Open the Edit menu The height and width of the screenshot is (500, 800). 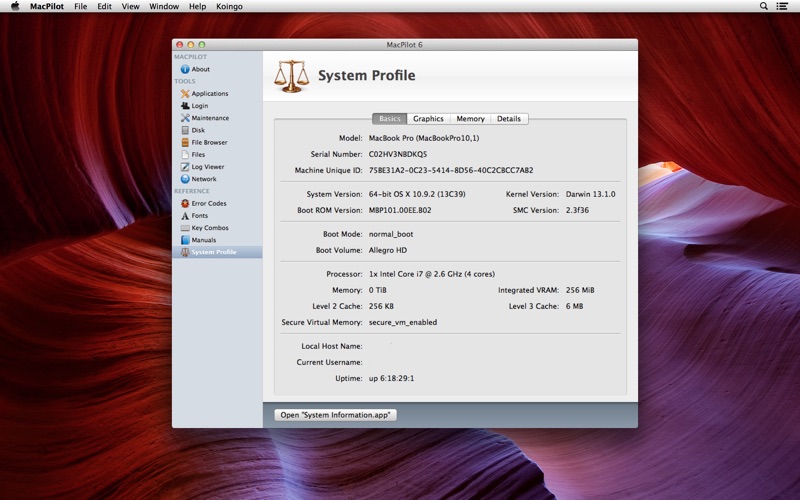[105, 6]
